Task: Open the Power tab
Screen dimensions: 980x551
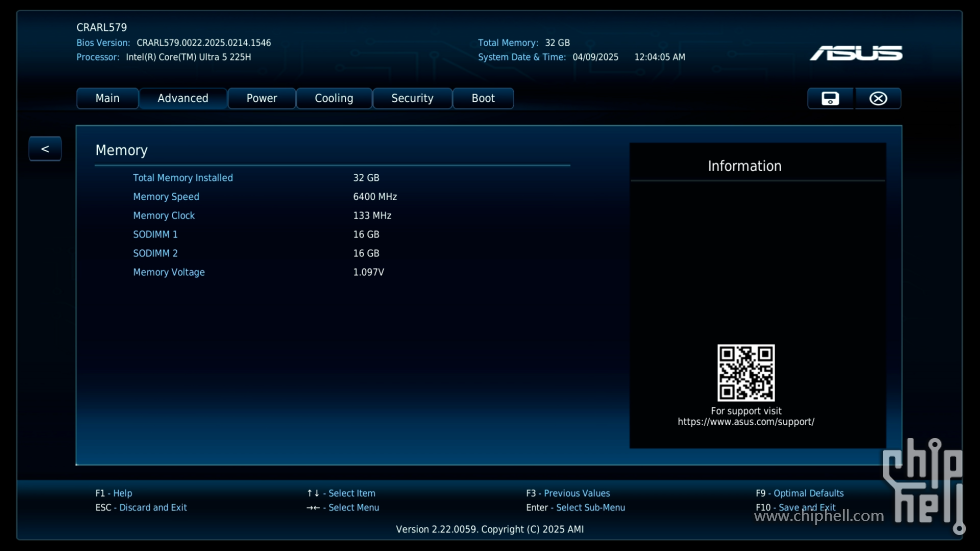Action: coord(261,99)
